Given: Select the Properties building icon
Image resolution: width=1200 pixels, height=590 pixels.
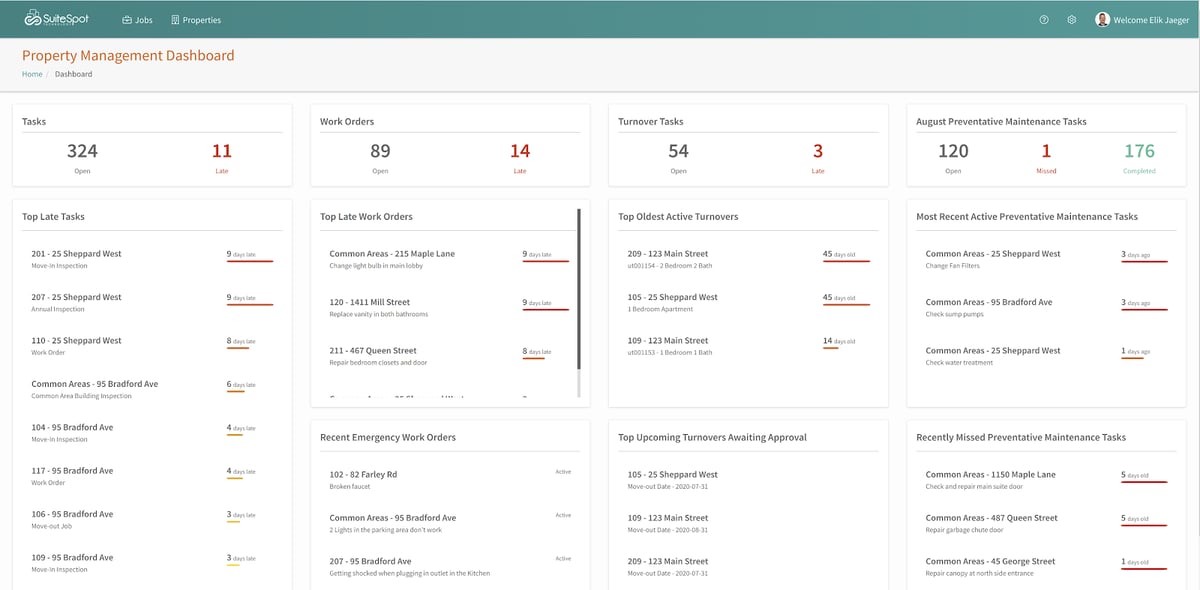Looking at the screenshot, I should point(176,18).
